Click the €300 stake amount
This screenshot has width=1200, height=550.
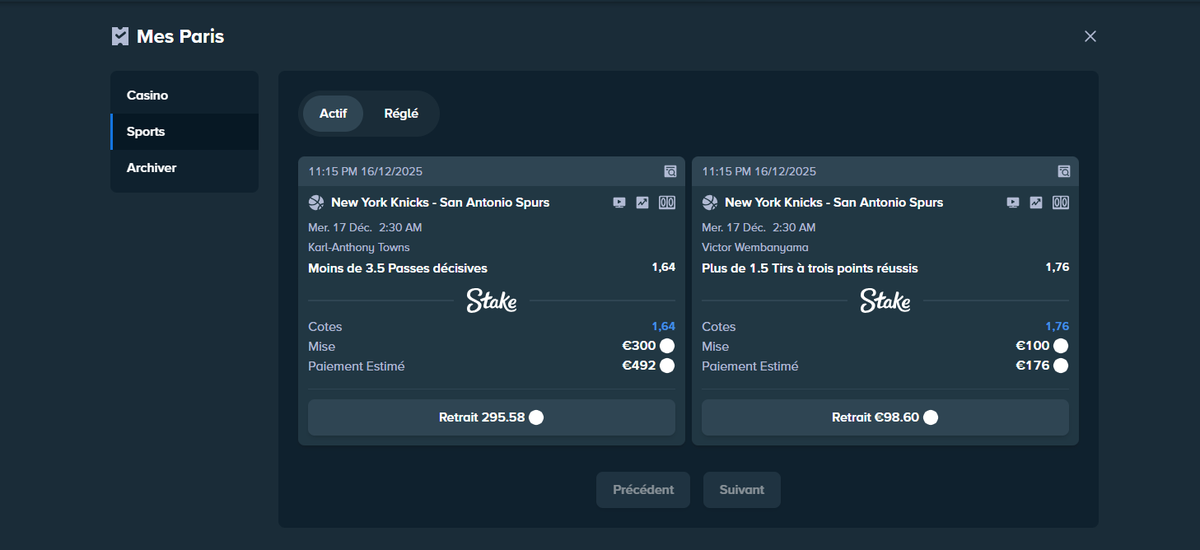click(x=639, y=346)
